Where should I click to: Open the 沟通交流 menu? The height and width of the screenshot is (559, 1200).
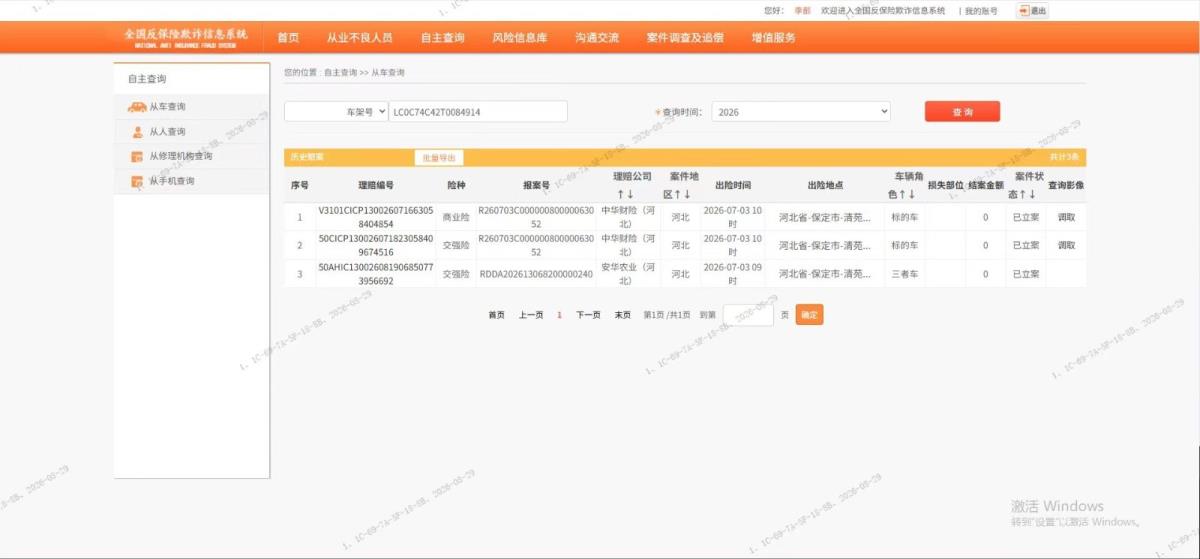(x=597, y=38)
